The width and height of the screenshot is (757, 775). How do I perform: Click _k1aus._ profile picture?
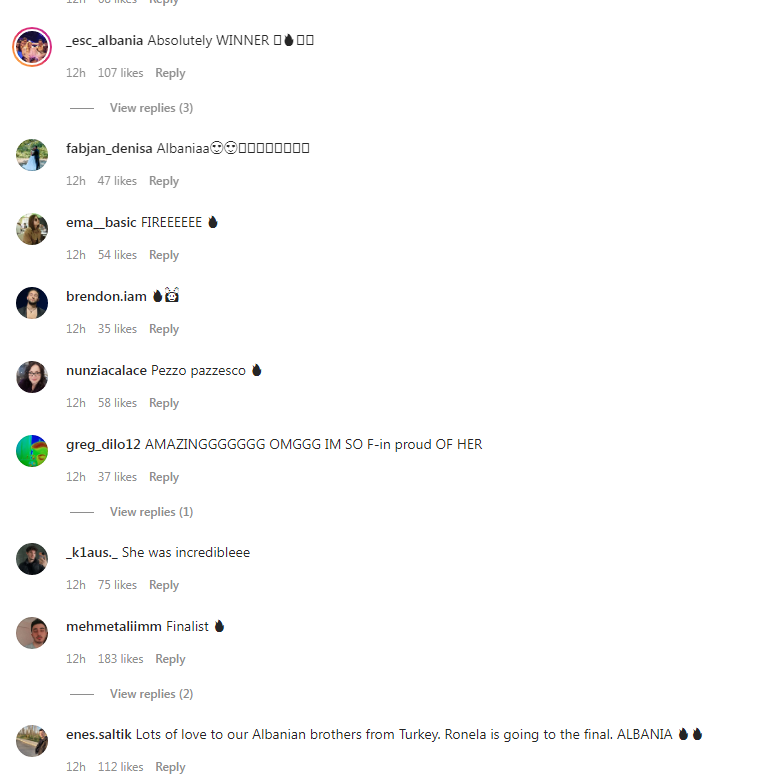pos(32,559)
